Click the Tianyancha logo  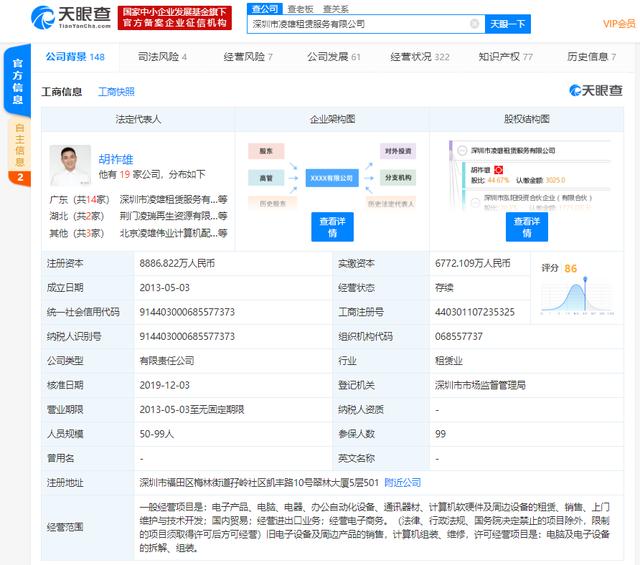click(x=71, y=17)
